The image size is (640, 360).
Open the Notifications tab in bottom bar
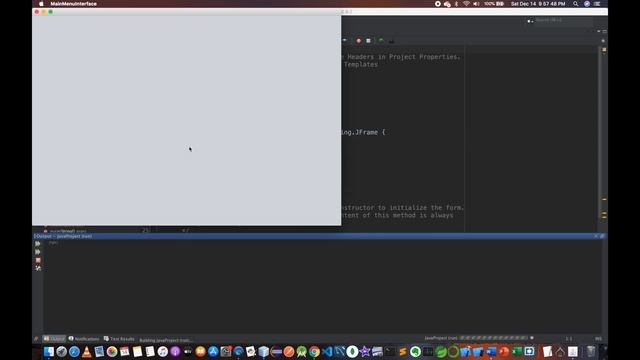point(84,339)
